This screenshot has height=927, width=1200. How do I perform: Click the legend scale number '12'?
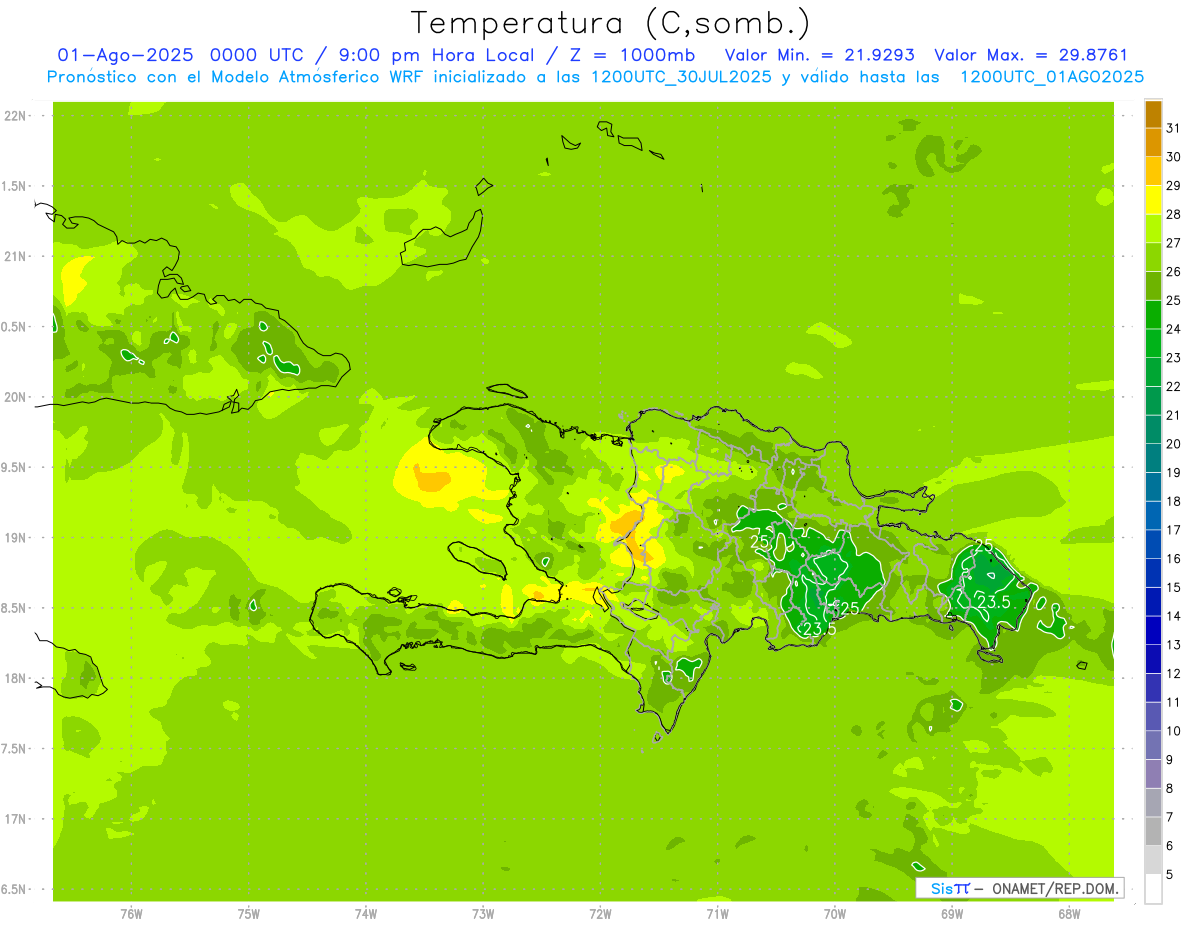(1174, 674)
